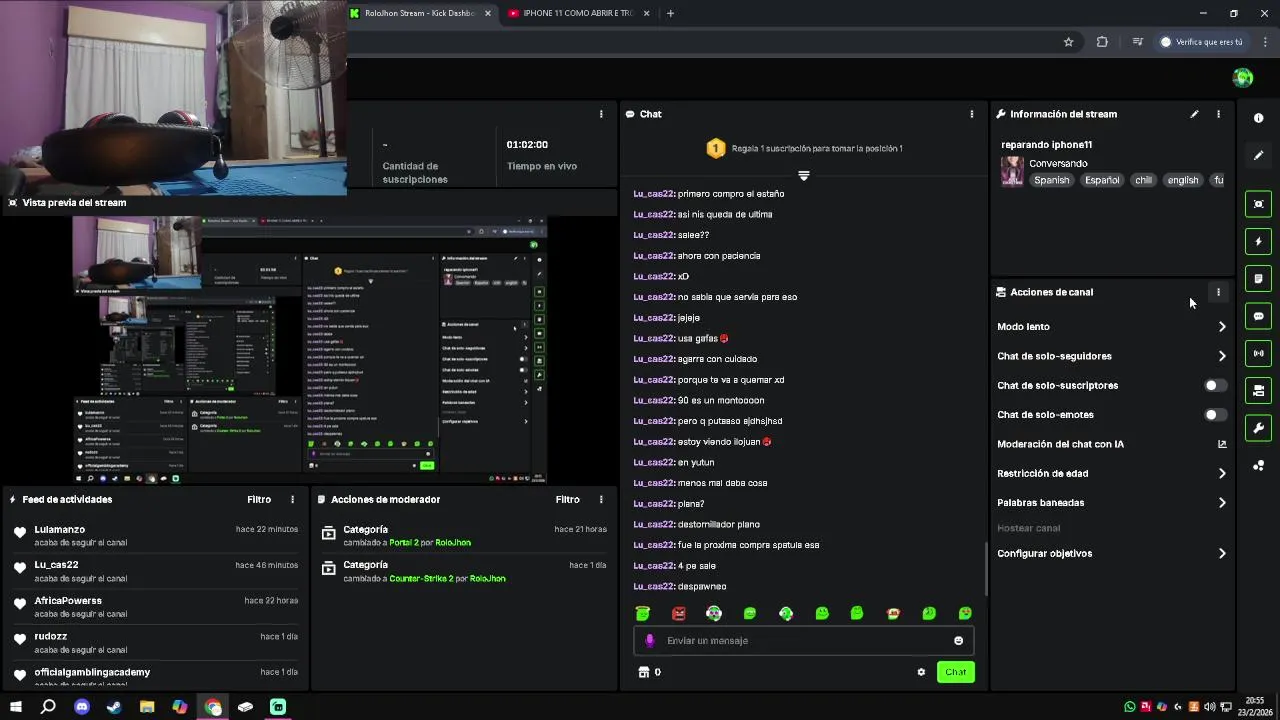Open the info icon in right sidebar
The width and height of the screenshot is (1280, 720).
pos(1258,118)
